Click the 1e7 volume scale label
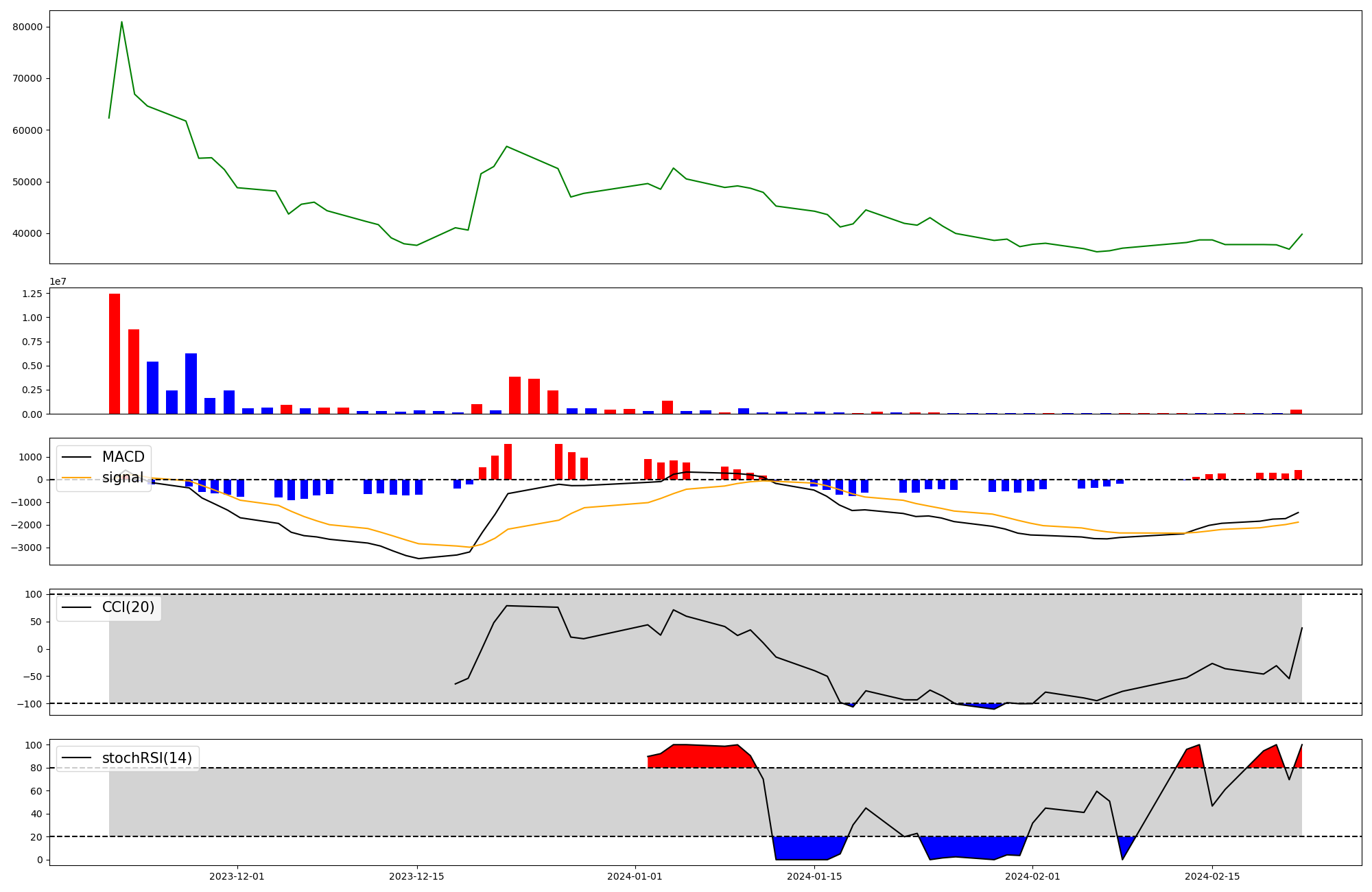Screen dimensions: 1372x892 (58, 281)
